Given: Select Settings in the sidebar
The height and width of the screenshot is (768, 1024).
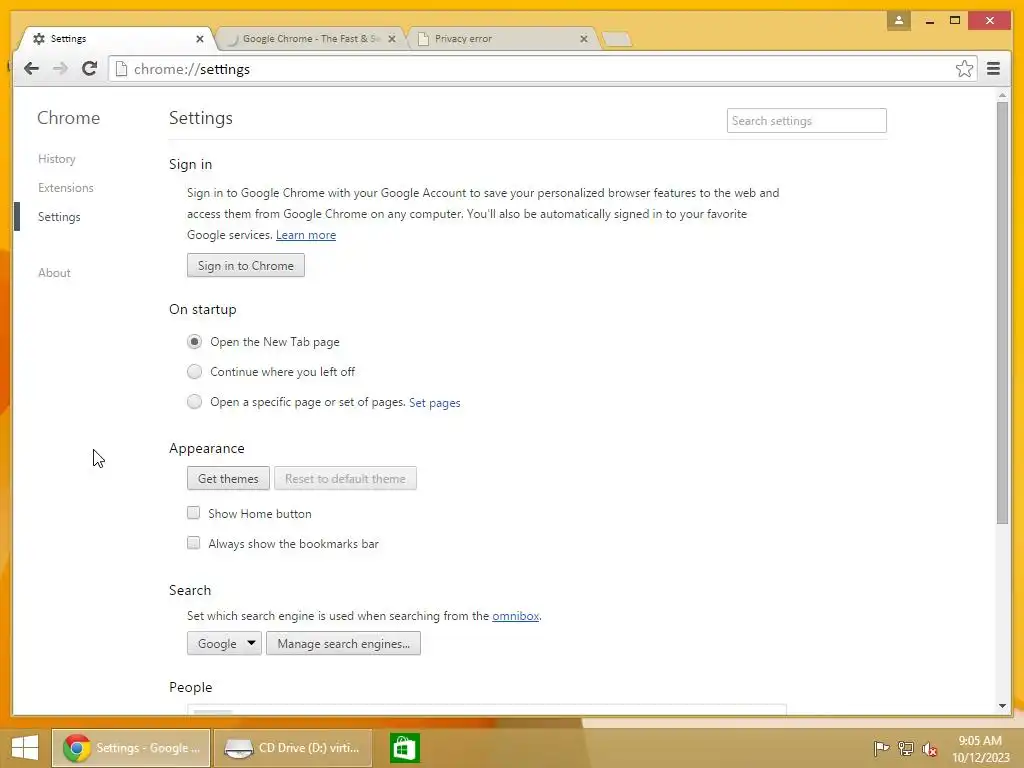Looking at the screenshot, I should point(59,217).
